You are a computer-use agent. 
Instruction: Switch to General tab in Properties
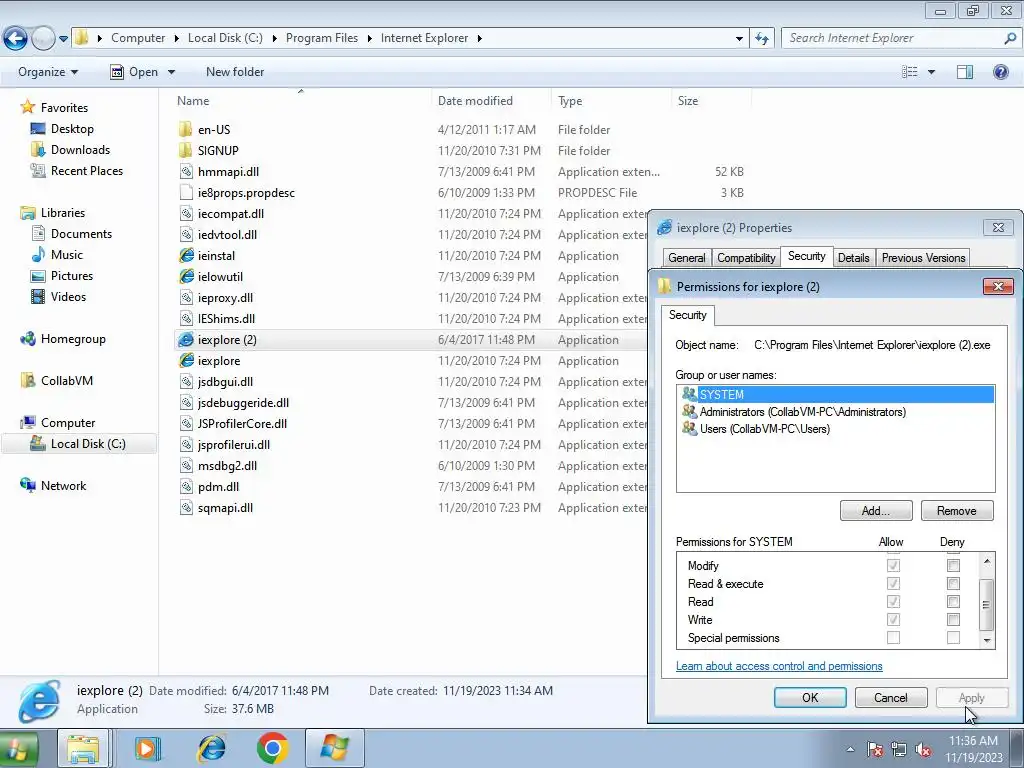click(x=686, y=258)
